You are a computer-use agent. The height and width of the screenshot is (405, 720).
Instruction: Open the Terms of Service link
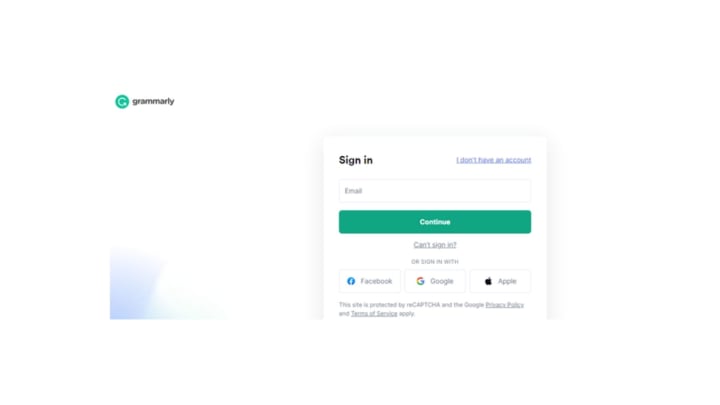(374, 314)
